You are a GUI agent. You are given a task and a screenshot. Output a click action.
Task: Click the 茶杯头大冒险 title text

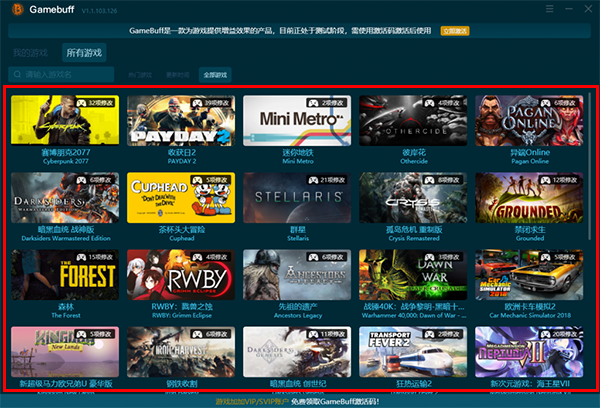(x=182, y=230)
